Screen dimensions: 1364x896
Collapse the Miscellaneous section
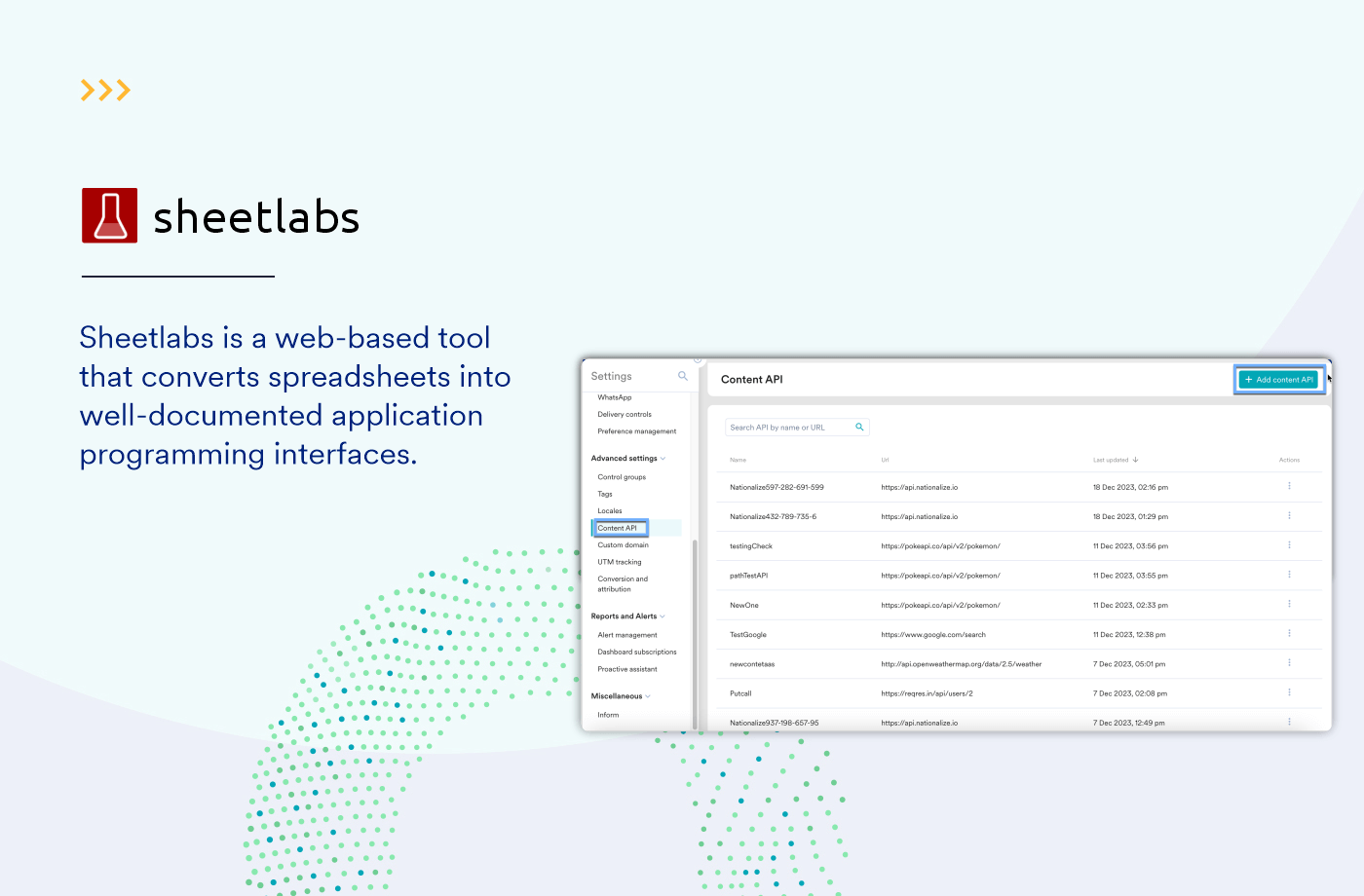pos(648,696)
